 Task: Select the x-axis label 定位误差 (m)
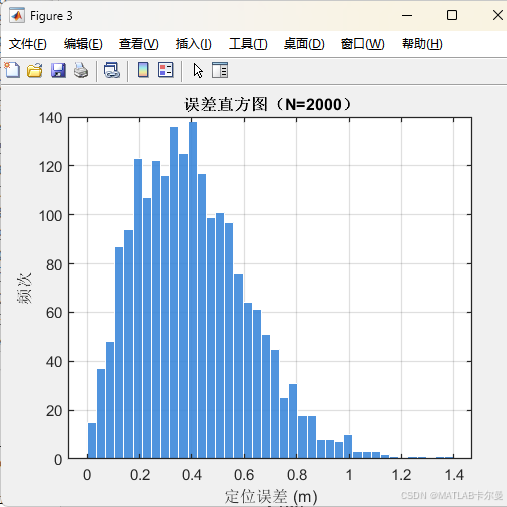pos(271,497)
